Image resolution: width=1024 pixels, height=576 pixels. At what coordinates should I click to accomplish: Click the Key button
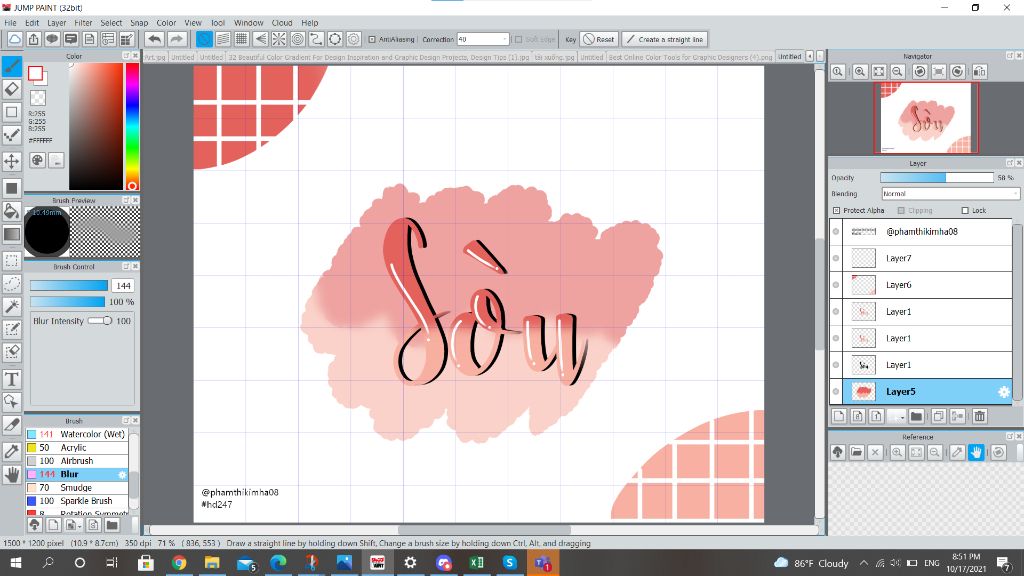pyautogui.click(x=570, y=39)
